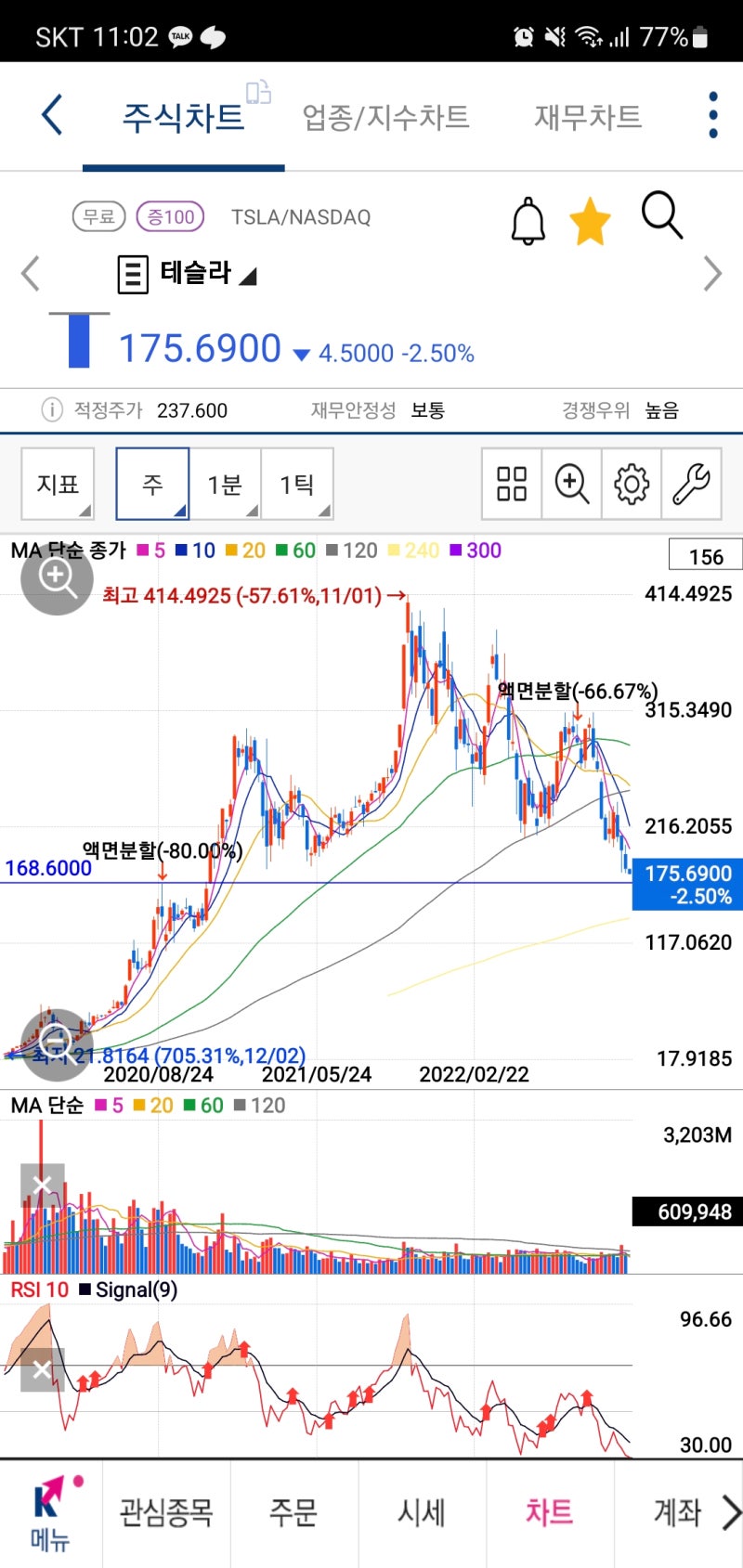Edit the 156 candle count box
Image resolution: width=743 pixels, height=1568 pixels.
click(705, 556)
